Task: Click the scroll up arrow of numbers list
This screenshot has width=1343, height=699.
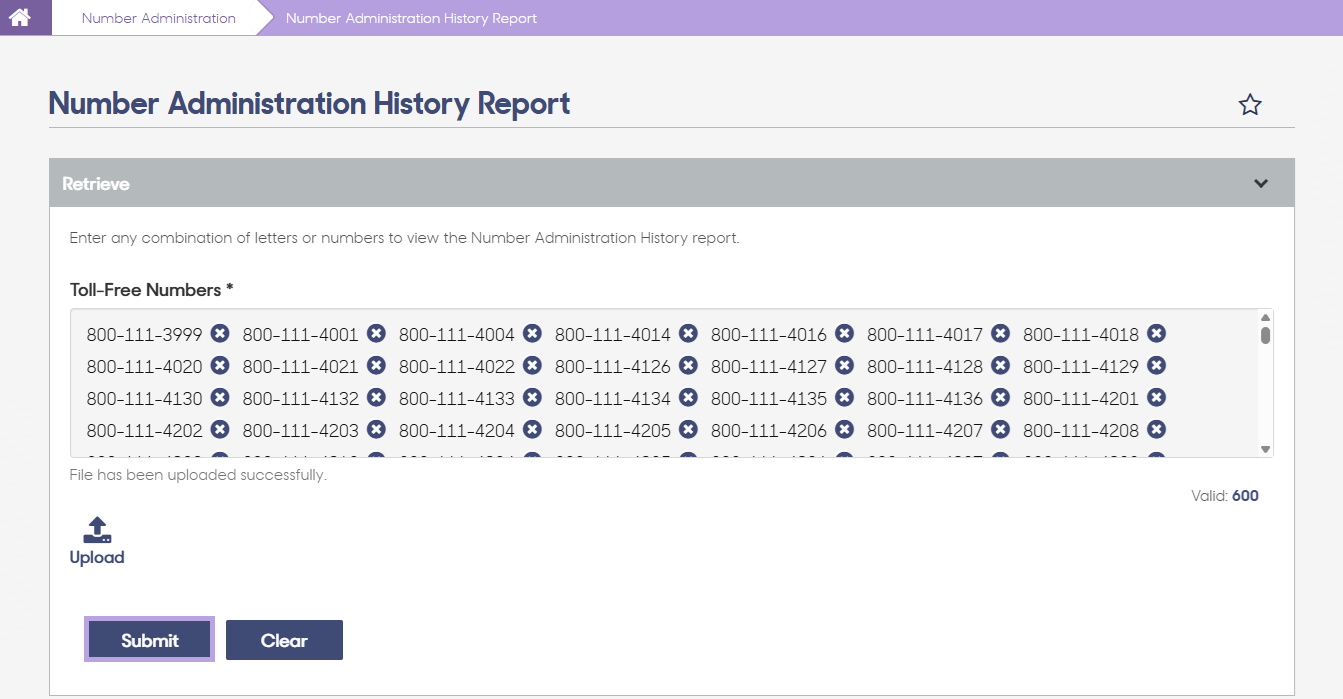Action: [1266, 317]
